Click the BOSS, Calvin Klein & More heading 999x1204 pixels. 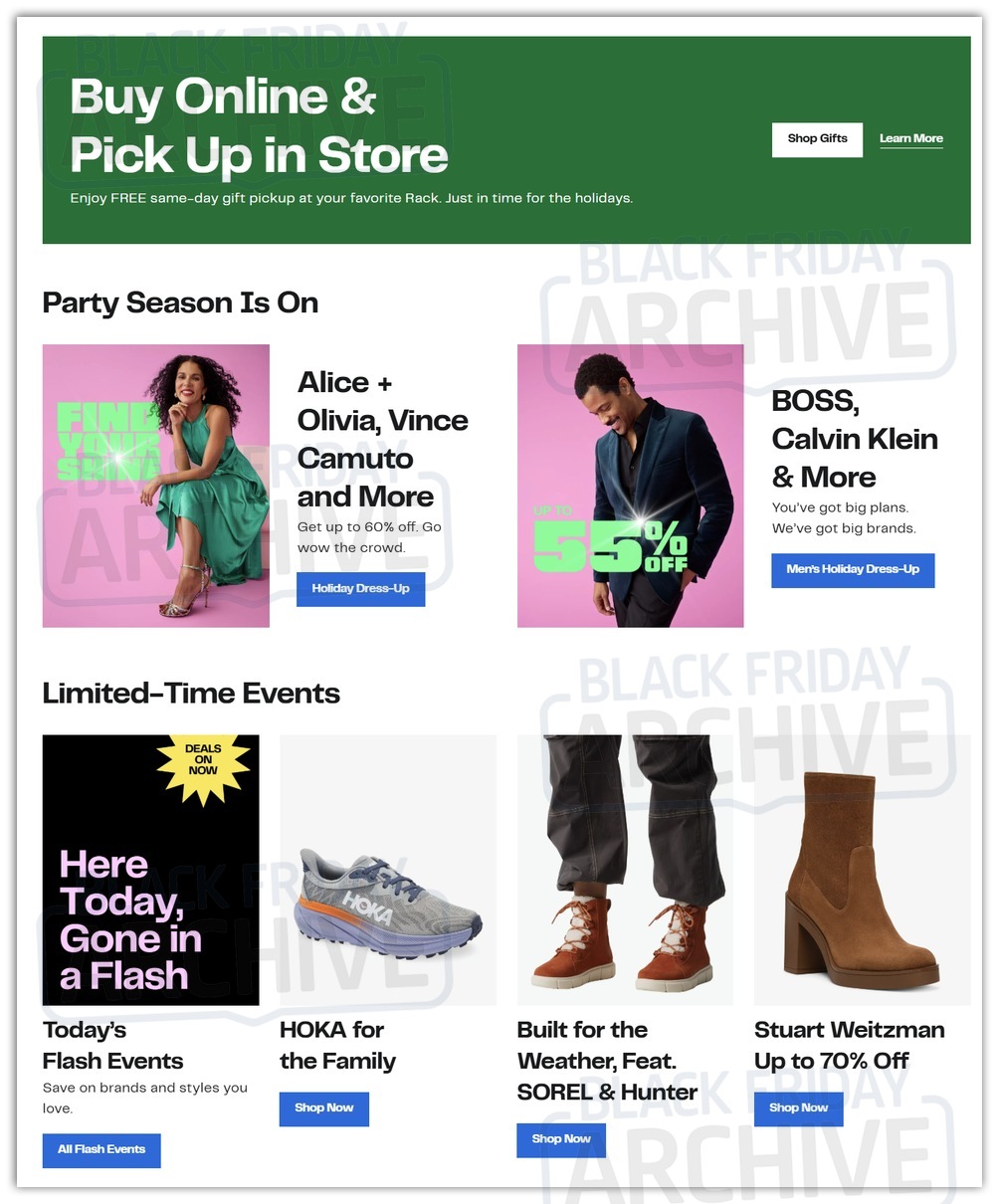(855, 439)
